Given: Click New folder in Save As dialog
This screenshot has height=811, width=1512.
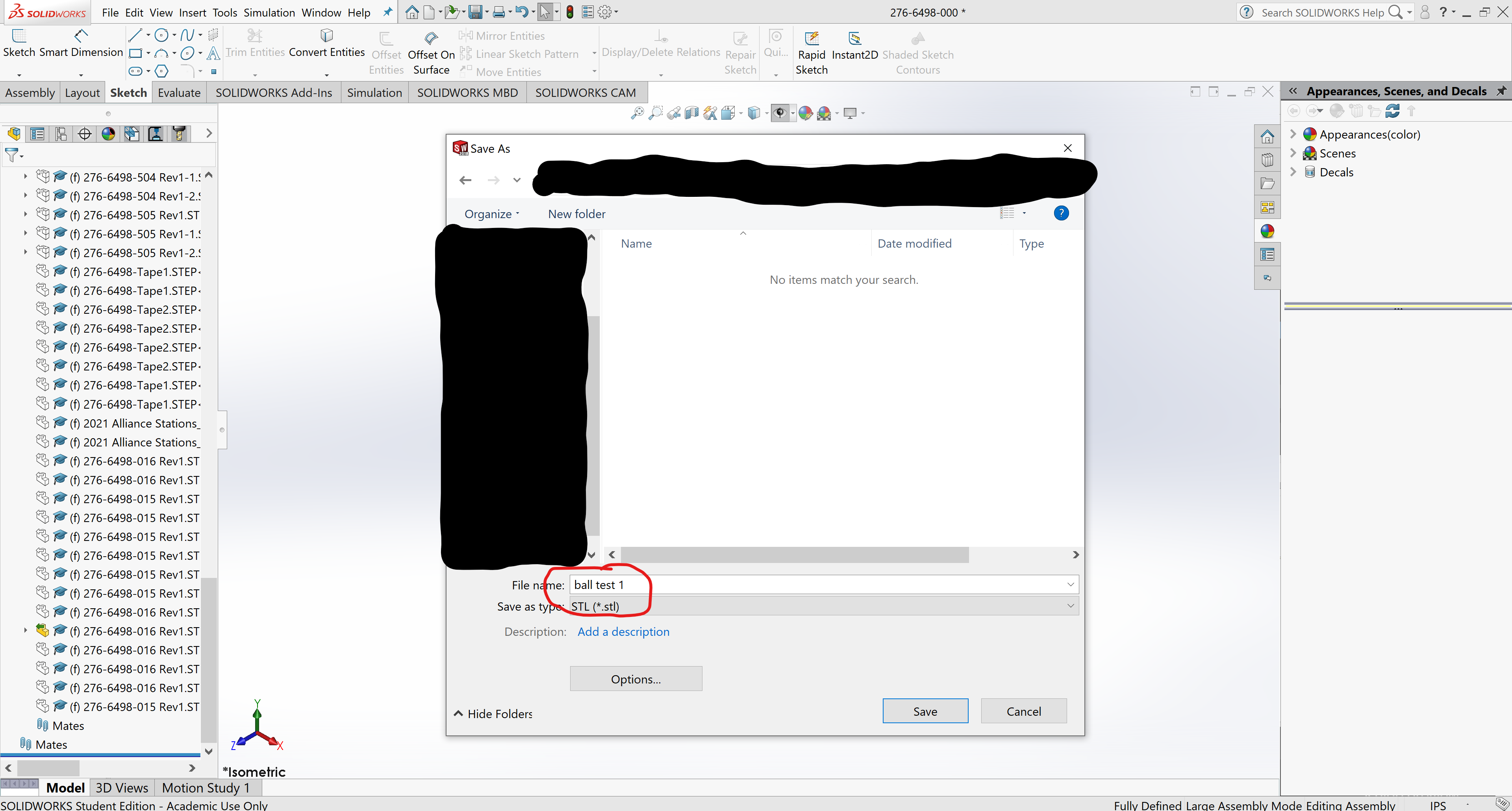Looking at the screenshot, I should pos(576,214).
